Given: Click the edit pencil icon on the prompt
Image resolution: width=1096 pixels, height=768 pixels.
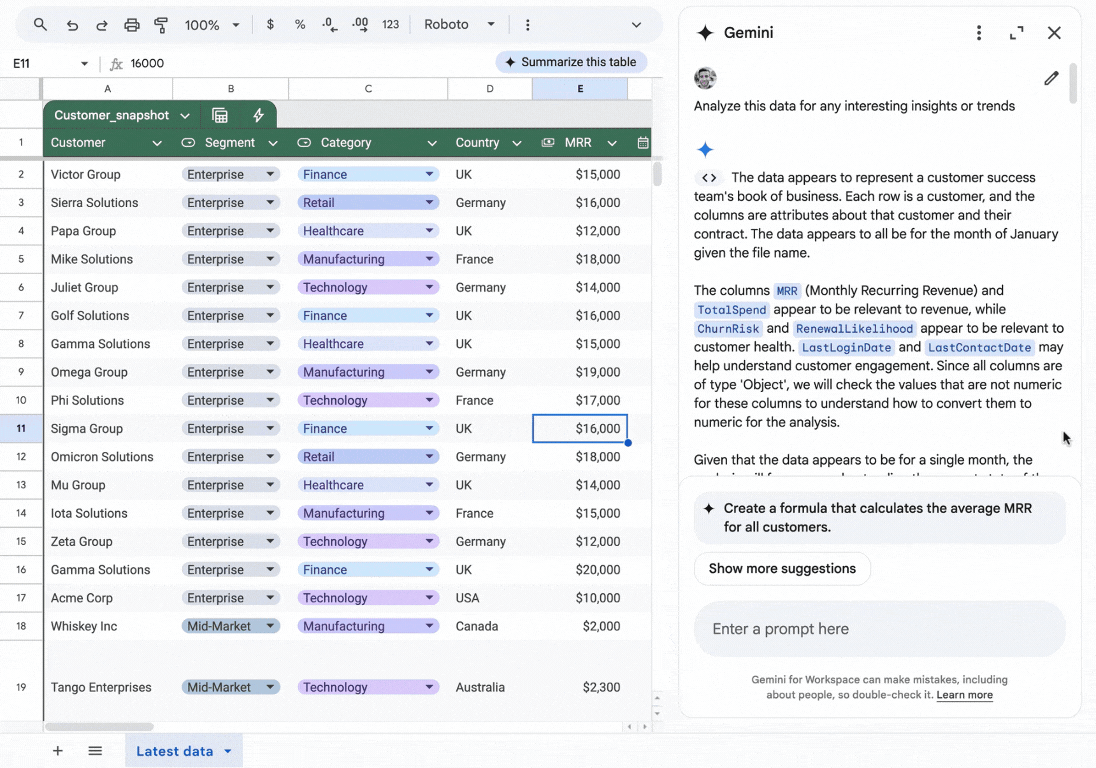Looking at the screenshot, I should click(x=1051, y=78).
